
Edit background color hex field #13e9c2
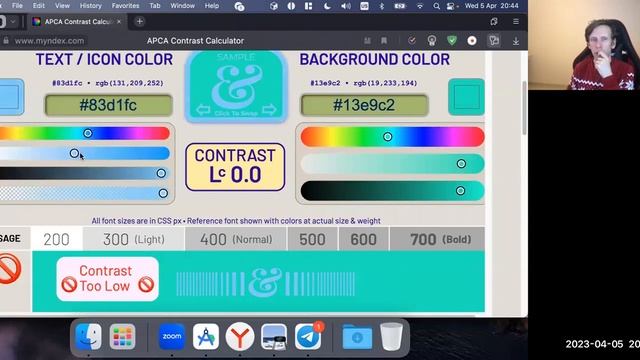(x=364, y=105)
